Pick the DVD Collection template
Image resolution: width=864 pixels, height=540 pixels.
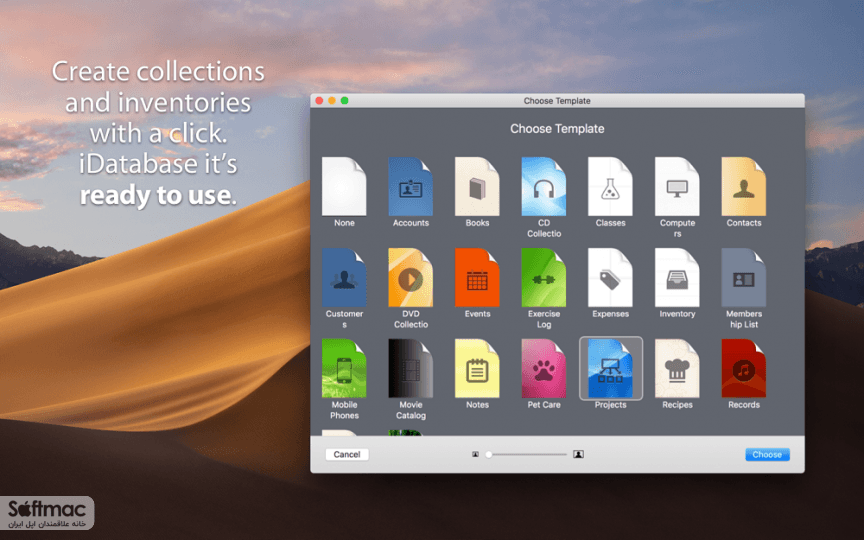tap(411, 277)
